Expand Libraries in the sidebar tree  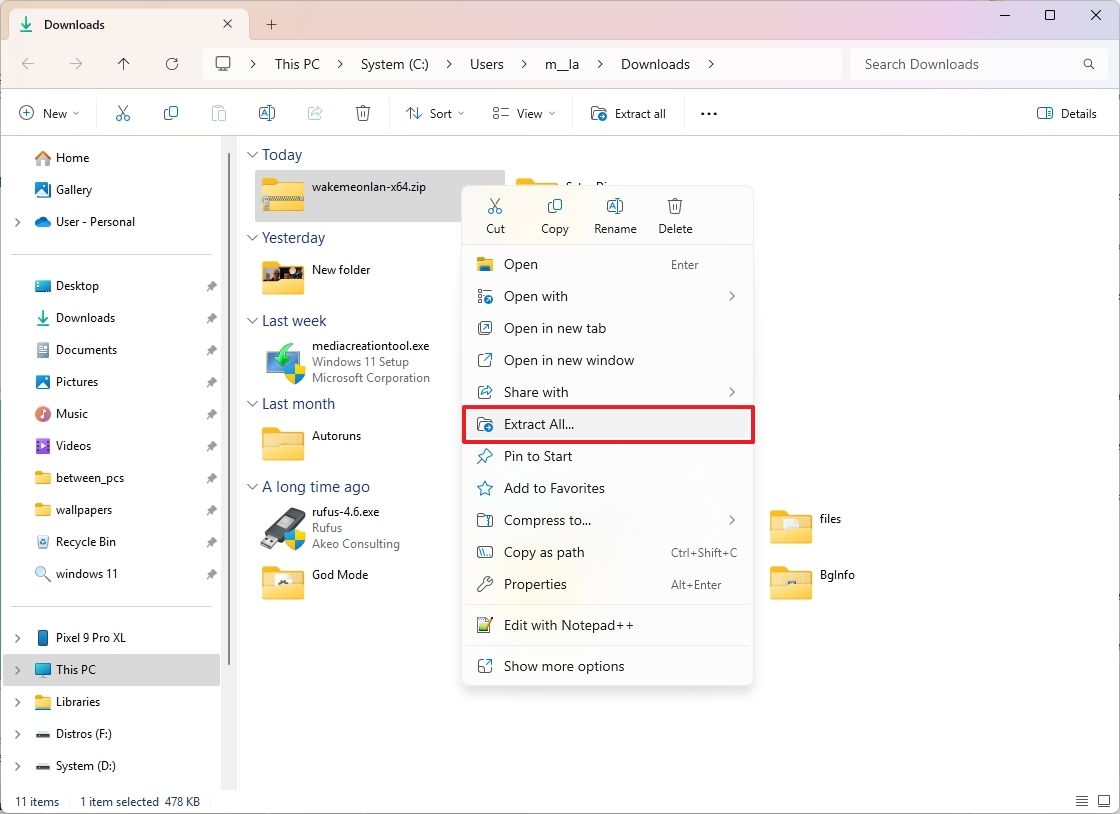point(18,701)
